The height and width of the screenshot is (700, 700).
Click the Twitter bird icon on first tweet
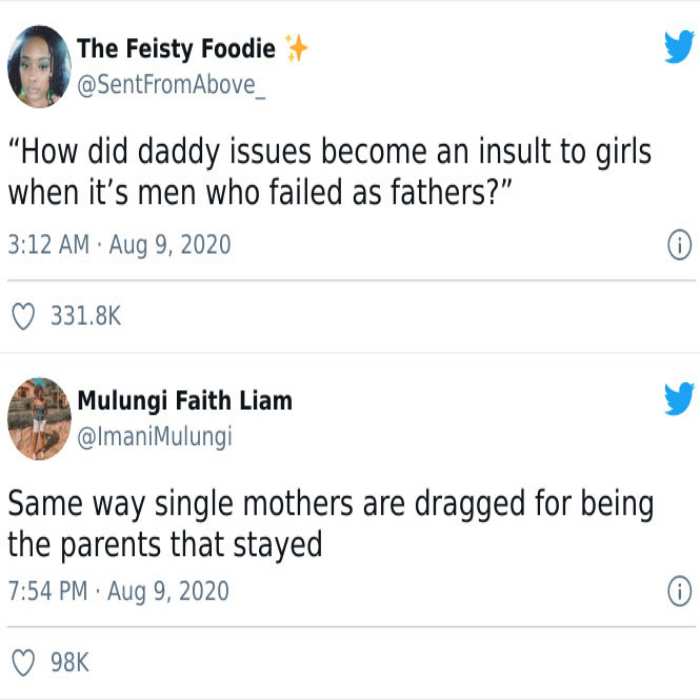(x=679, y=47)
